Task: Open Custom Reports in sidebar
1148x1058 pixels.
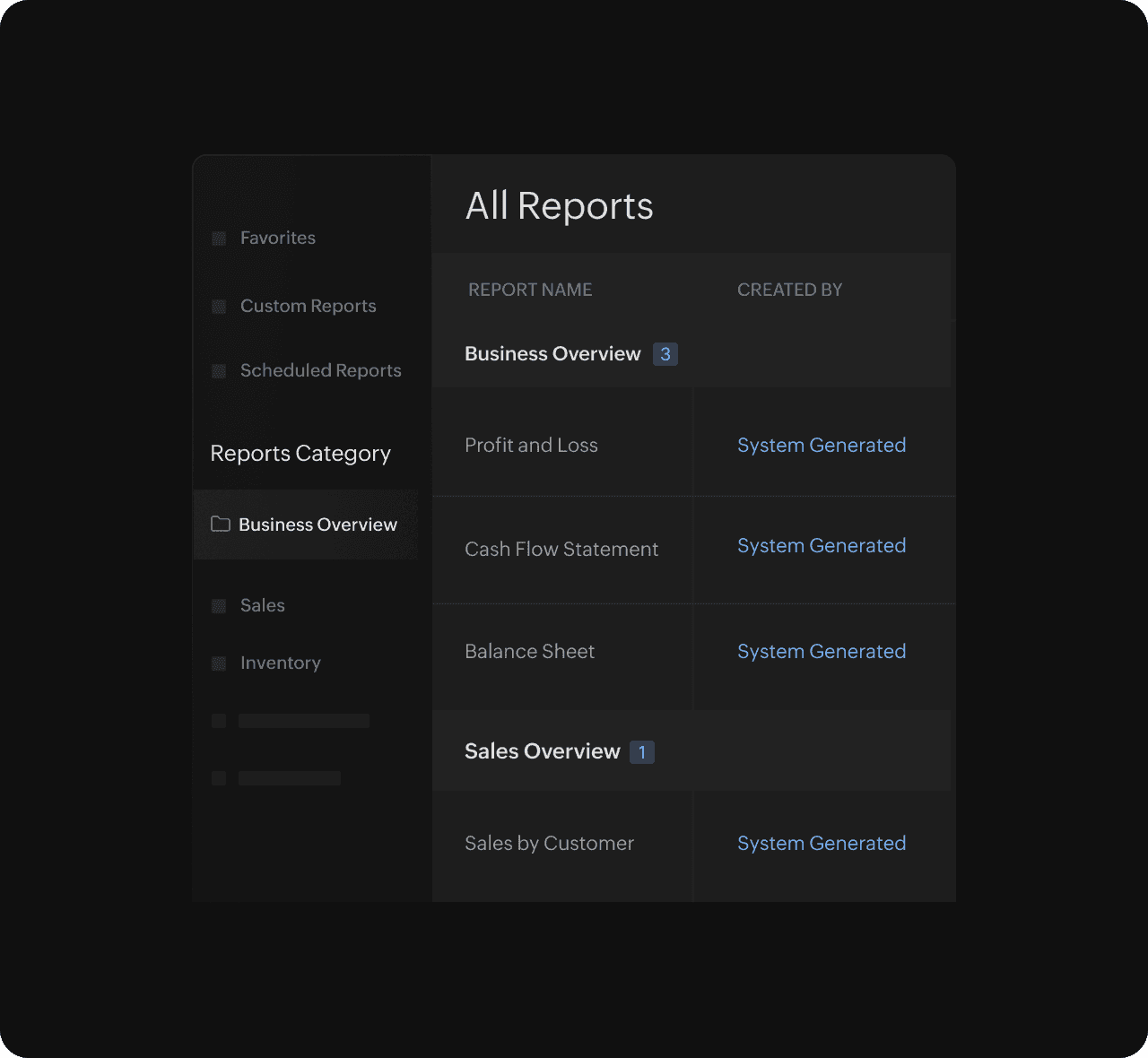Action: (308, 307)
